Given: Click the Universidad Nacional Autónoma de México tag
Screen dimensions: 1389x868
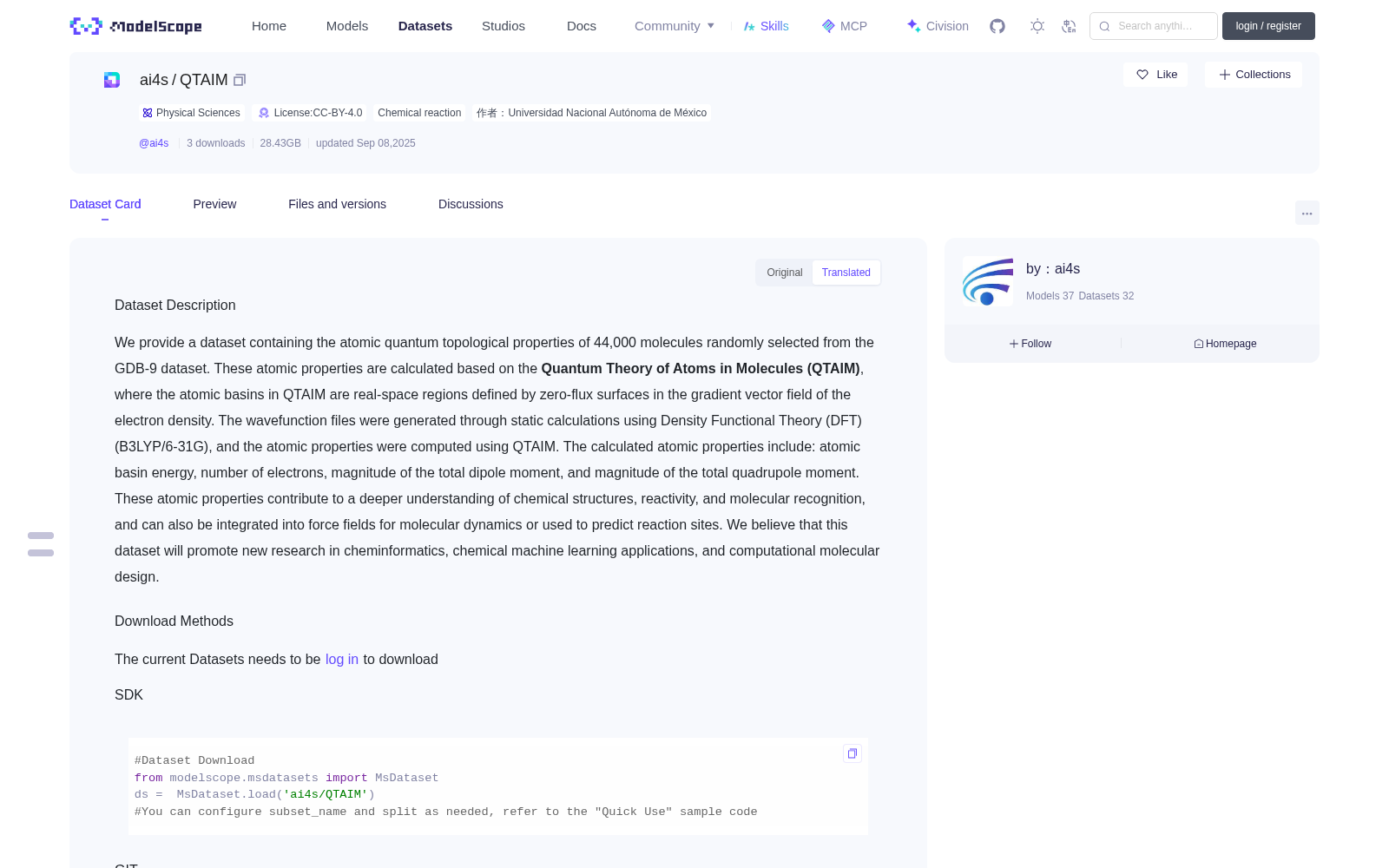Looking at the screenshot, I should click(x=591, y=113).
